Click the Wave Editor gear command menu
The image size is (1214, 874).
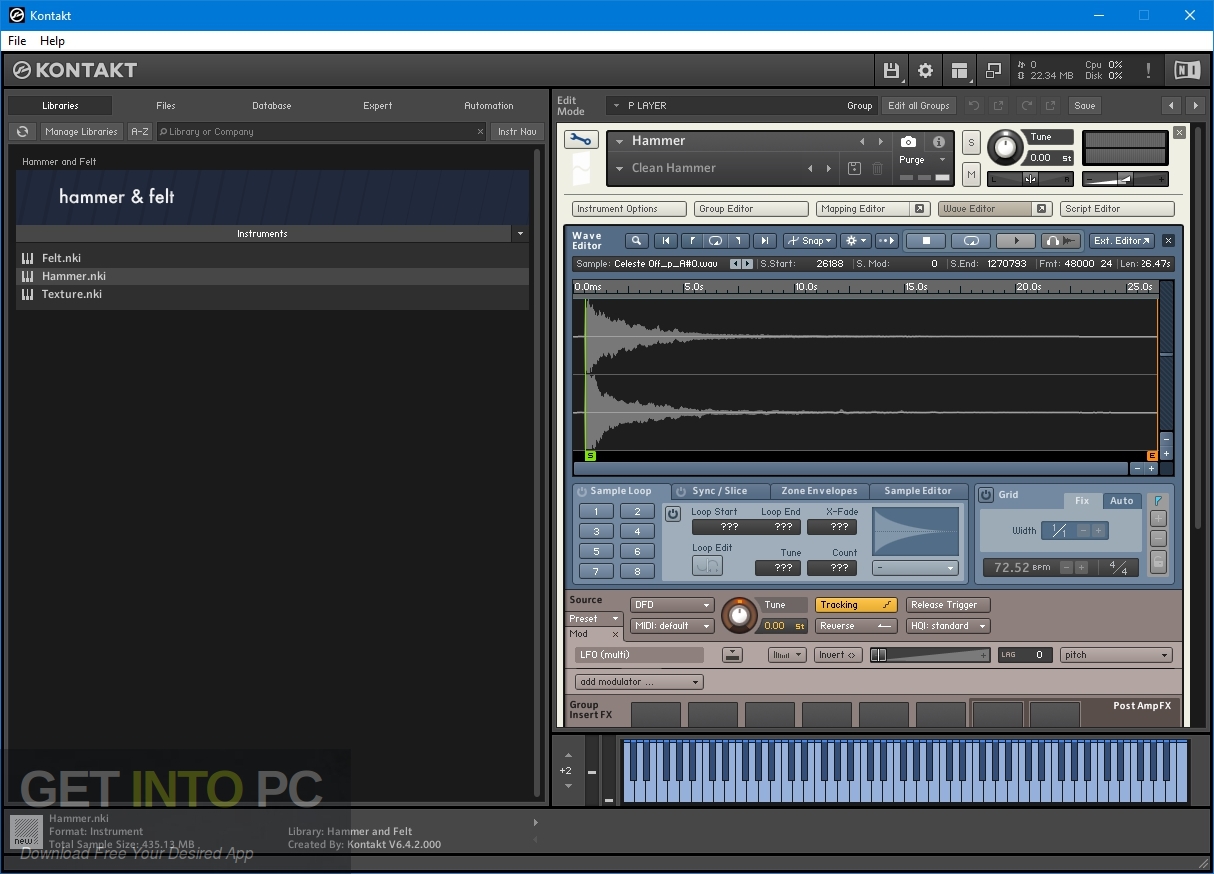coord(855,240)
